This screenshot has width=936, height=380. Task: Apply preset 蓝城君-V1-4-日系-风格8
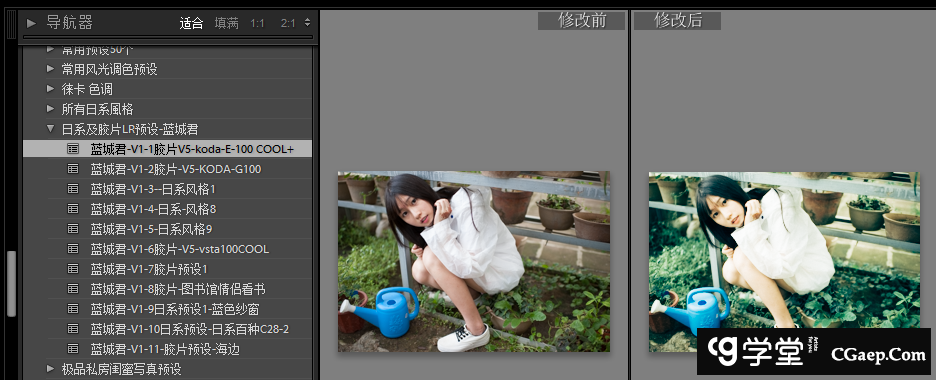click(153, 209)
